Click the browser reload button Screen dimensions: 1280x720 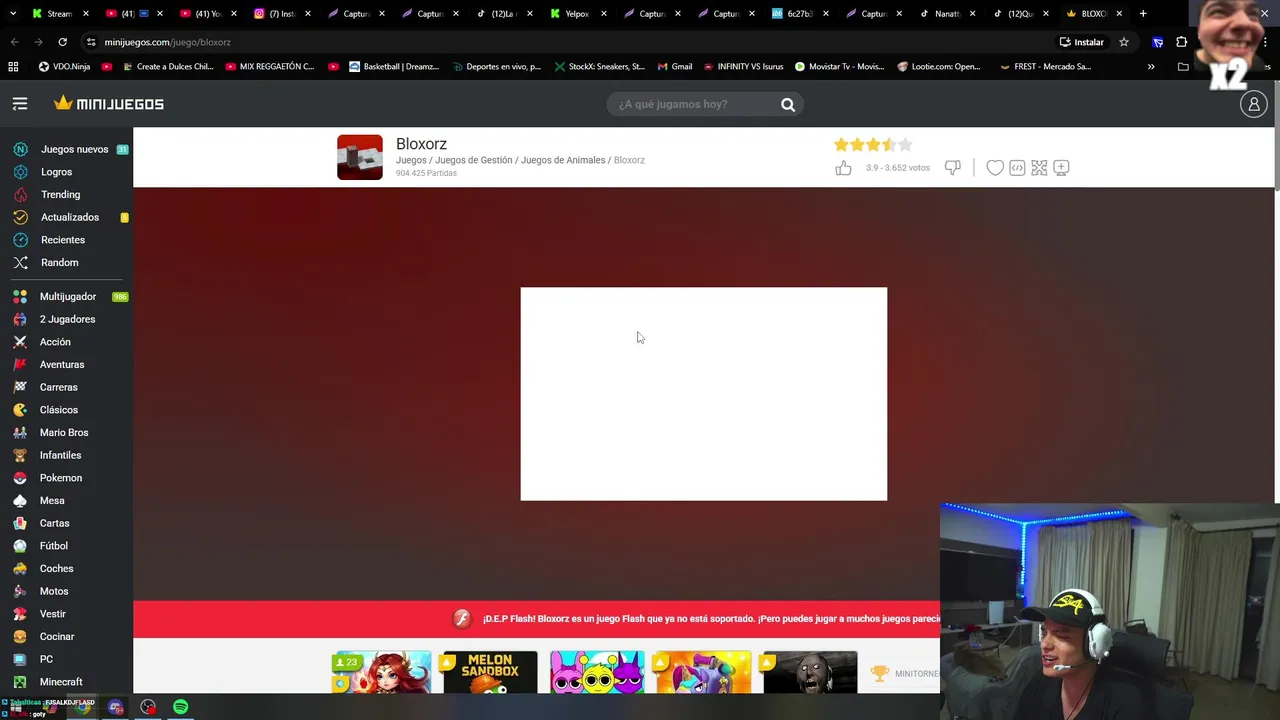62,42
